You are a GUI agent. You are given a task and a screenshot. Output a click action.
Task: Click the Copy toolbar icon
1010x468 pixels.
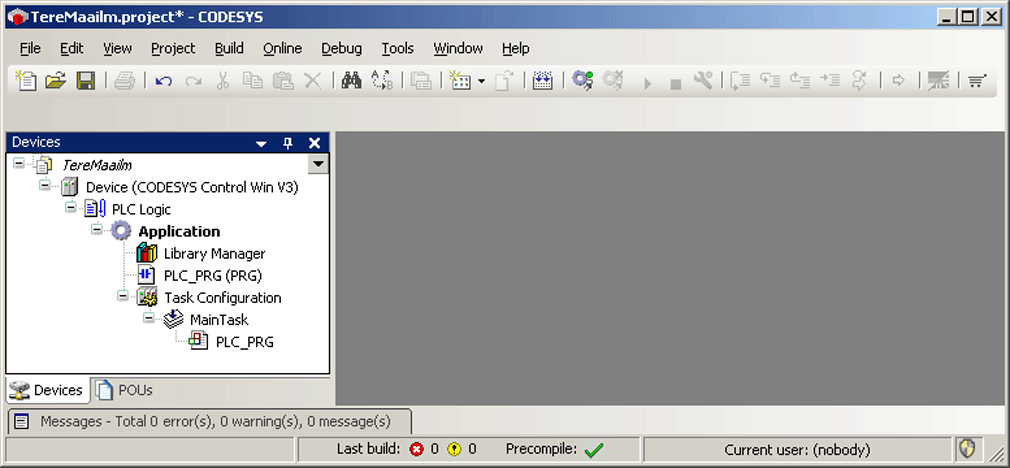click(252, 80)
